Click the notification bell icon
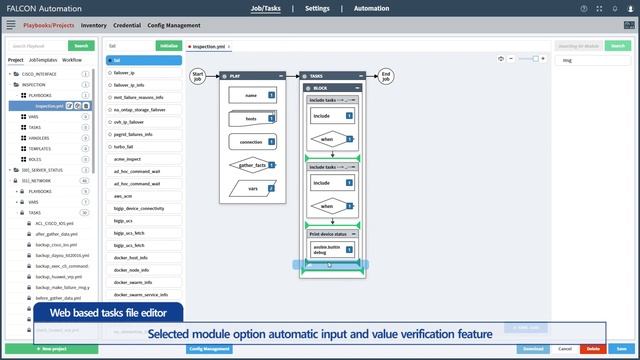The width and height of the screenshot is (640, 360). (615, 9)
